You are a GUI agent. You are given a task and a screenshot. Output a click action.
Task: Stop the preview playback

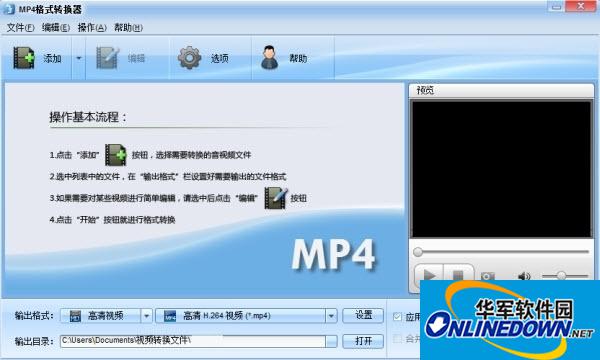pos(458,275)
